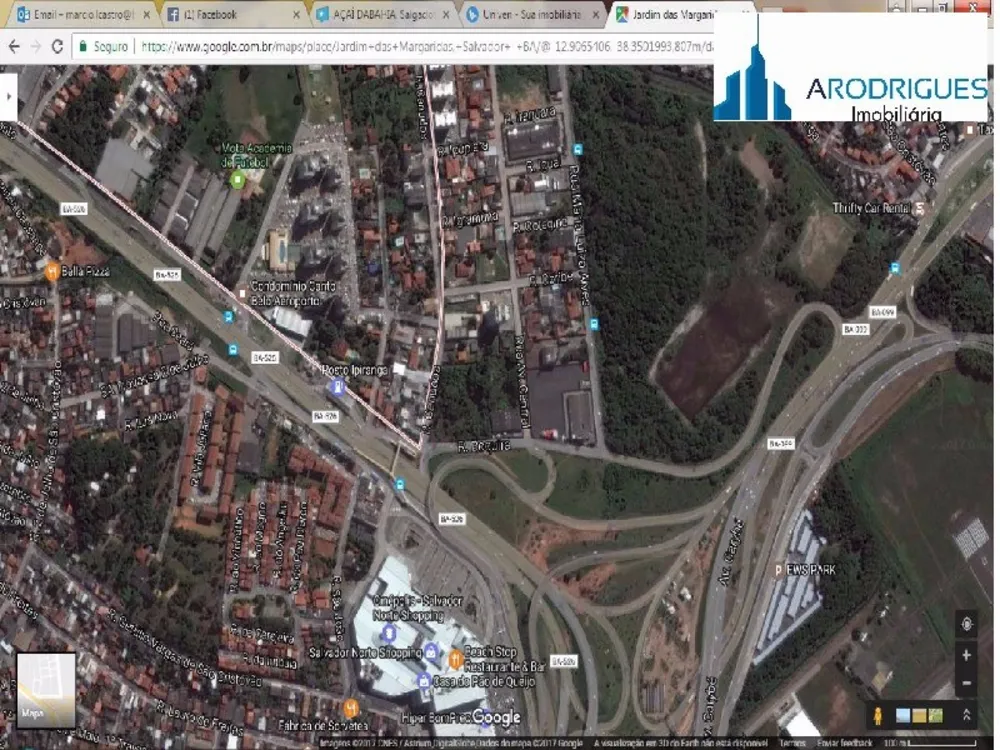Click the bus stop icon below Thrifty Car Rental

pos(895,268)
